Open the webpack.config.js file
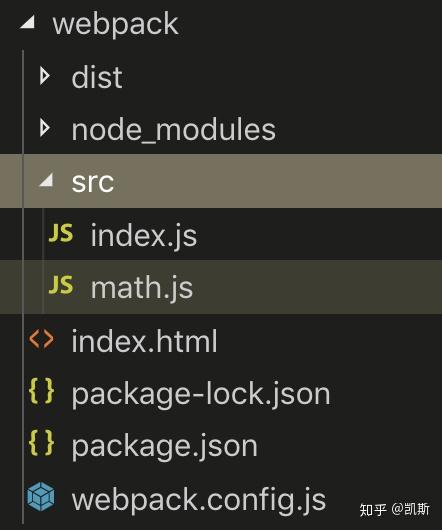 click(199, 500)
